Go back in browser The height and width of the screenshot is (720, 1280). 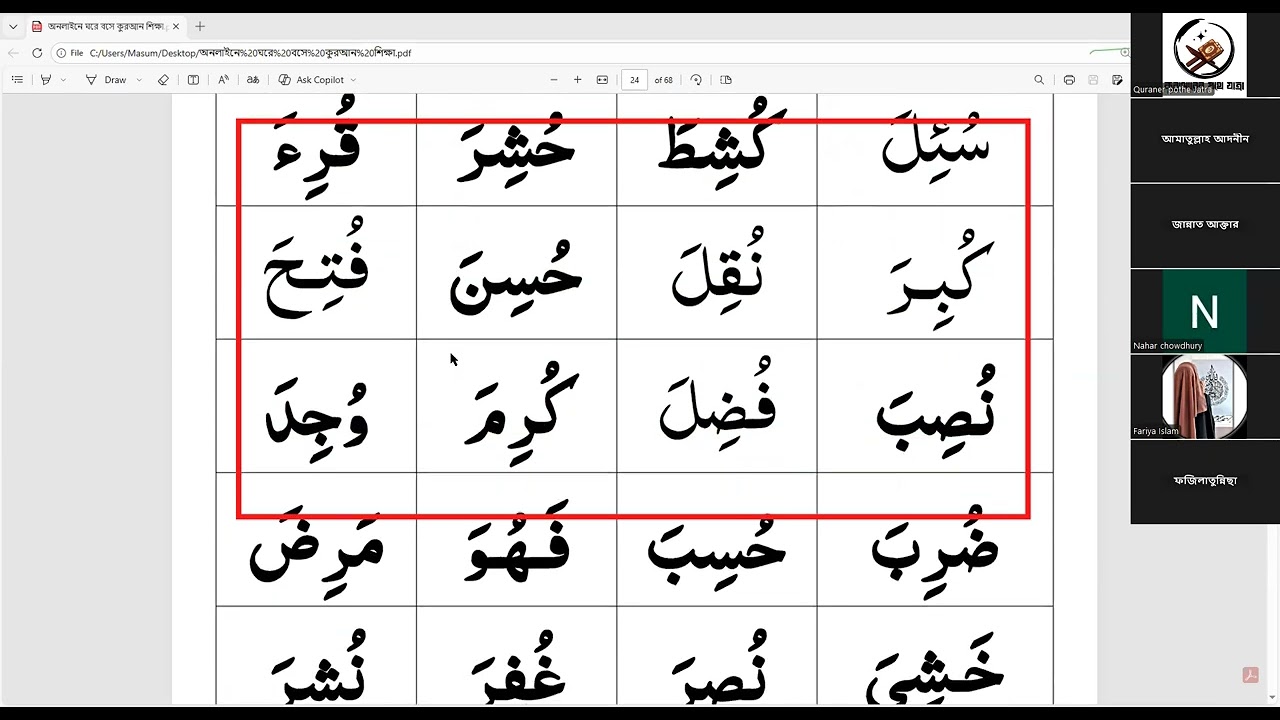13,53
